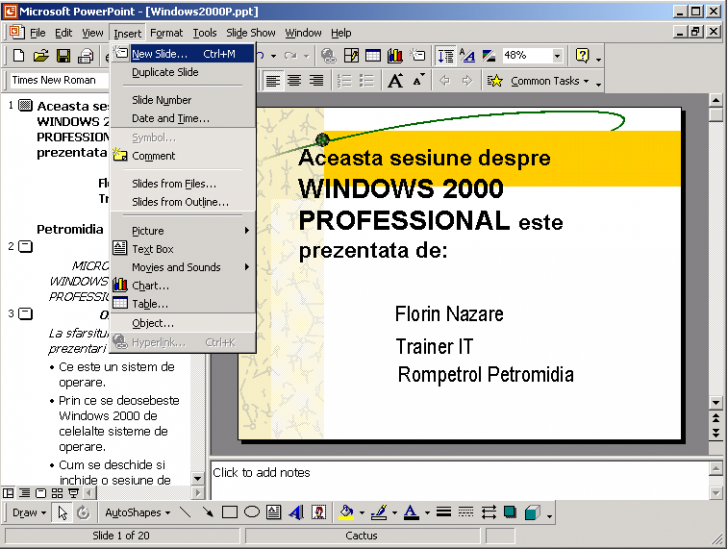Screen dimensions: 728x549
Task: Apply Font Color in drawing toolbar
Action: [411, 513]
